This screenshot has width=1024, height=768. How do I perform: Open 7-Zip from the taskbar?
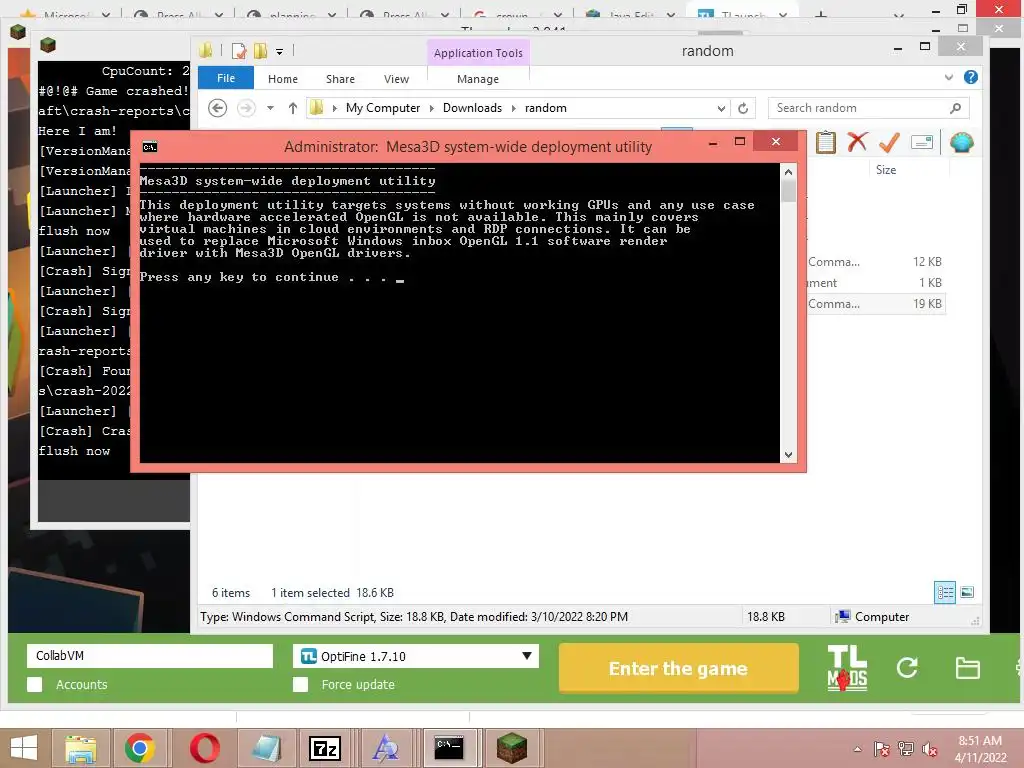(325, 748)
